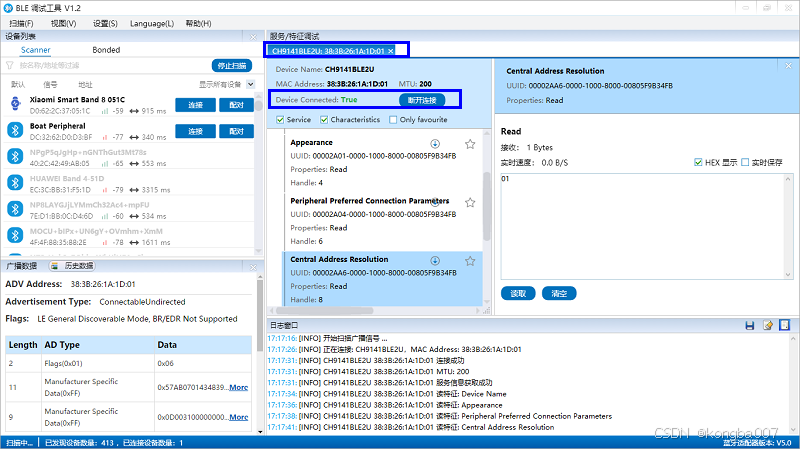The image size is (800, 449).
Task: Click the read data hex text area
Action: 646,227
